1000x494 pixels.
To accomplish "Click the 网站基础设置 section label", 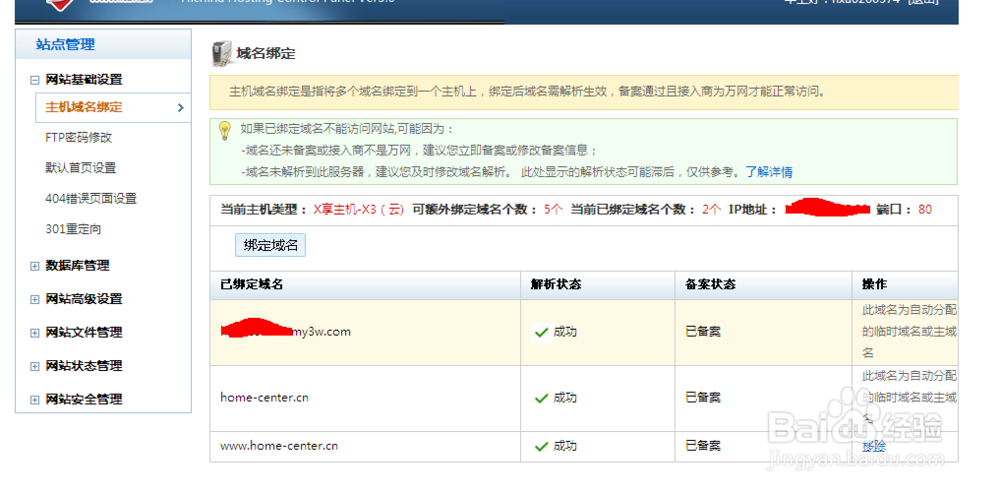I will coord(84,80).
